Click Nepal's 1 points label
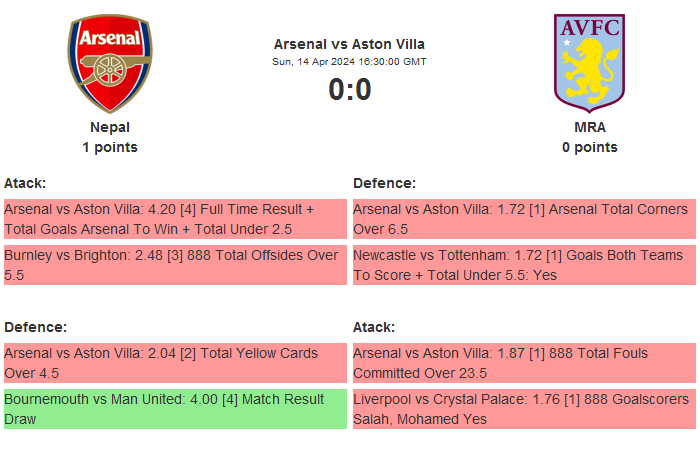The height and width of the screenshot is (460, 700). coord(110,147)
